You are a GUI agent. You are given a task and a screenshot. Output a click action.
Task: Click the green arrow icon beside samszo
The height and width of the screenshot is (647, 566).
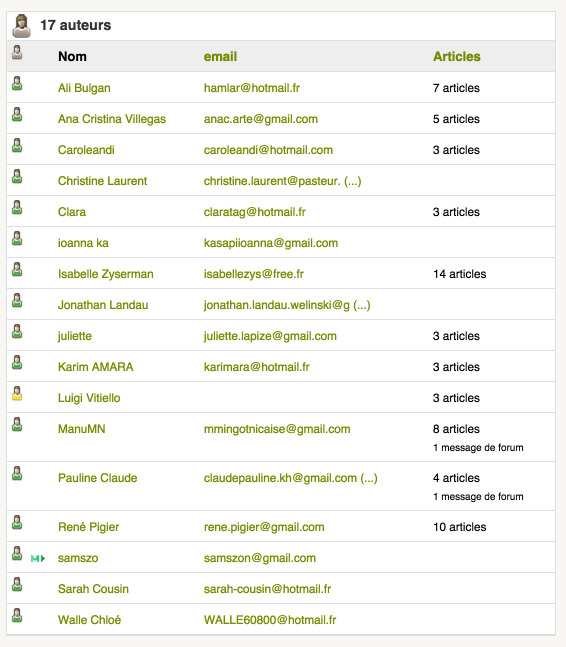(x=38, y=558)
